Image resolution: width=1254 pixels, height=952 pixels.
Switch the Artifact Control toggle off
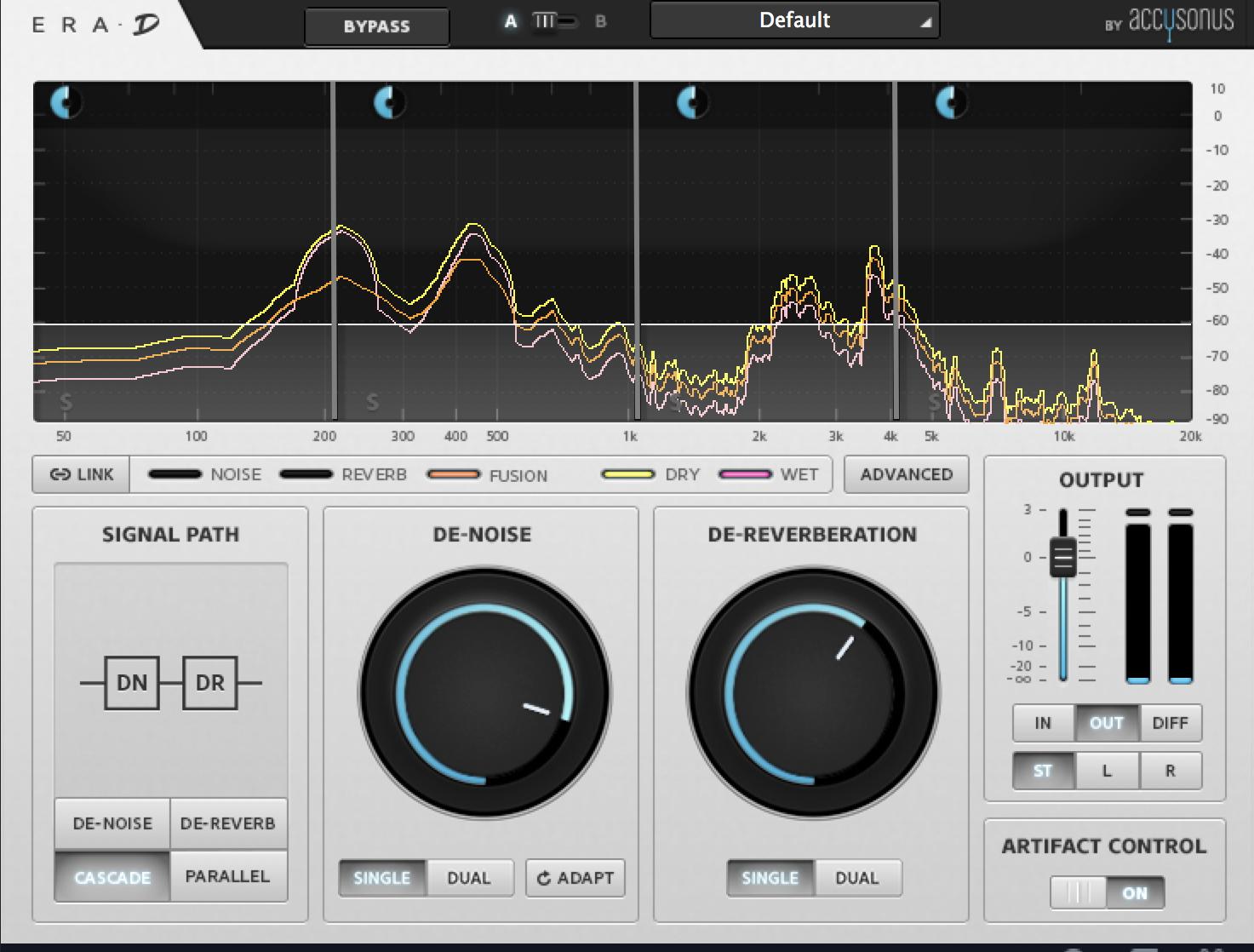coord(1078,892)
